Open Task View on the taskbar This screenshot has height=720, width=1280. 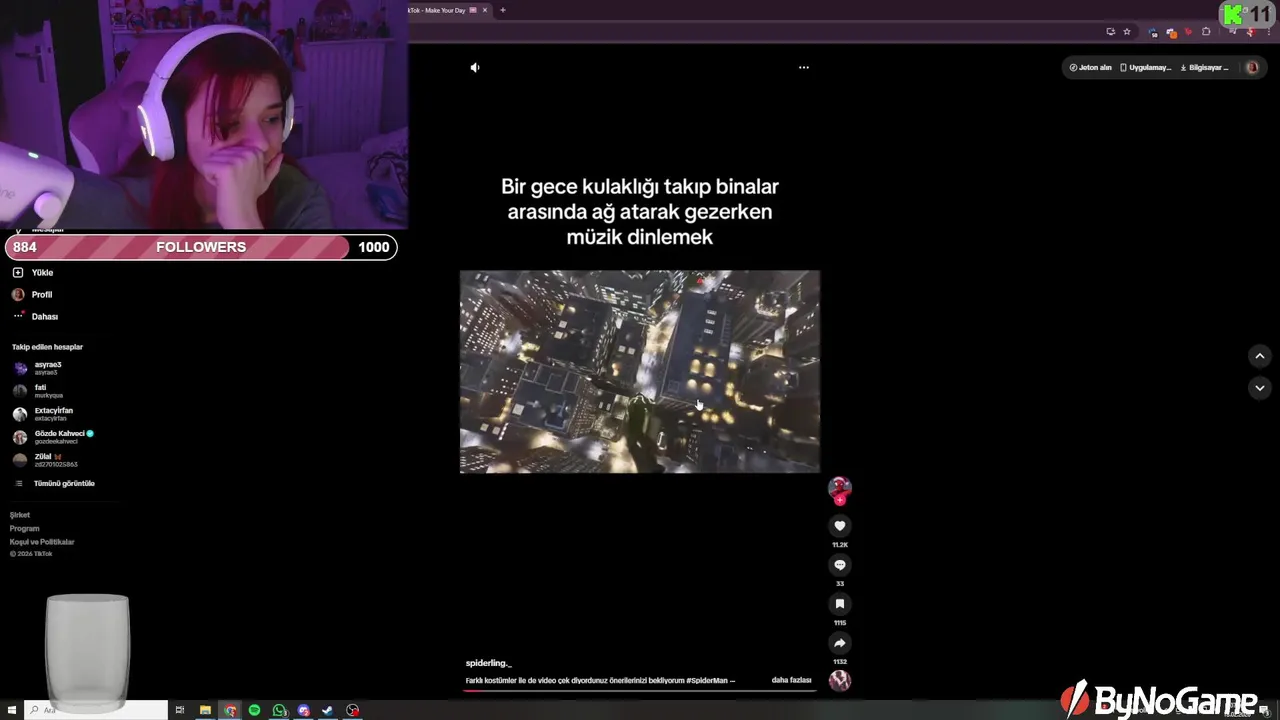[x=180, y=710]
